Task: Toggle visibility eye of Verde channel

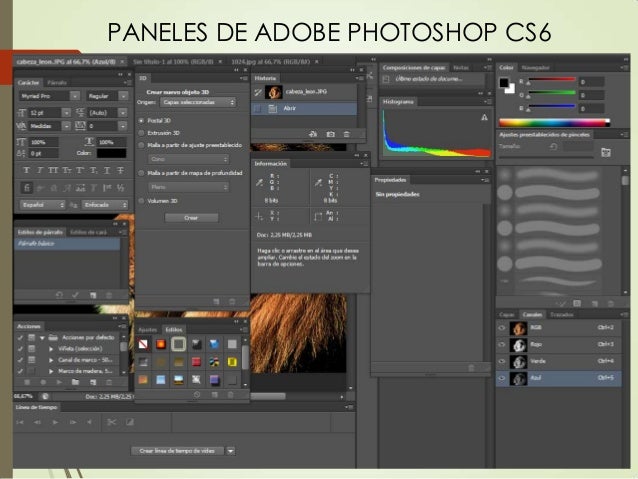Action: [502, 361]
